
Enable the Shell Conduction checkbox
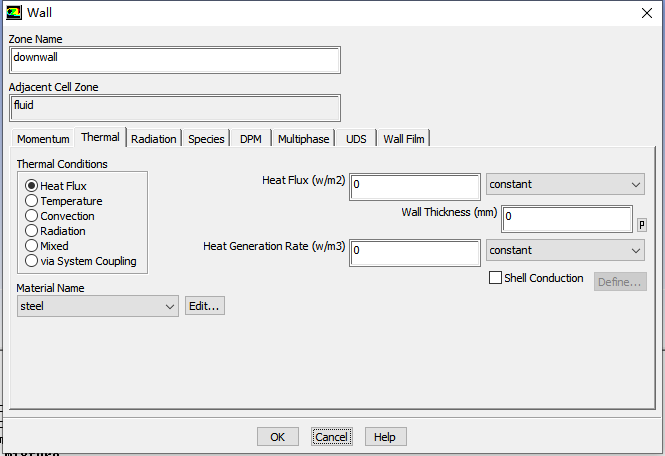(x=495, y=278)
